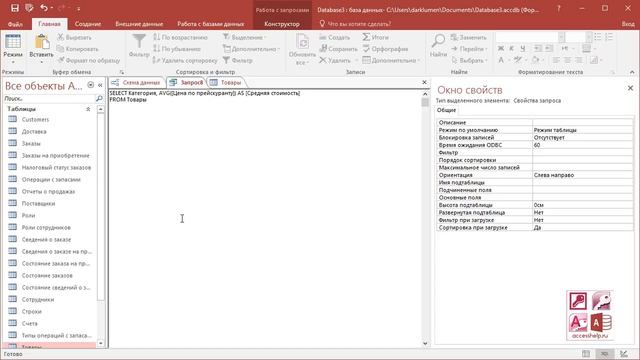The height and width of the screenshot is (360, 640).
Task: Select the Общие tab in properties window
Action: (446, 110)
